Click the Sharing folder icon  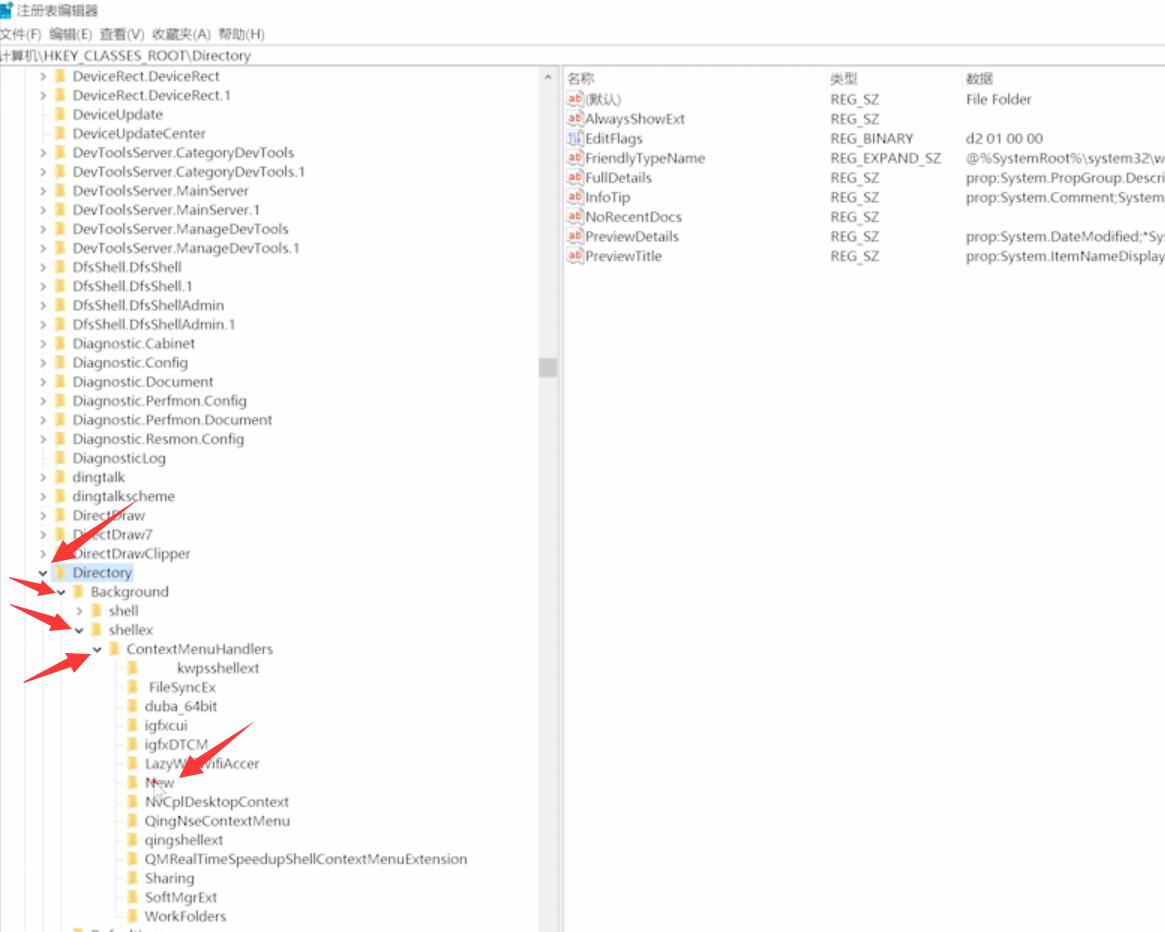(133, 878)
